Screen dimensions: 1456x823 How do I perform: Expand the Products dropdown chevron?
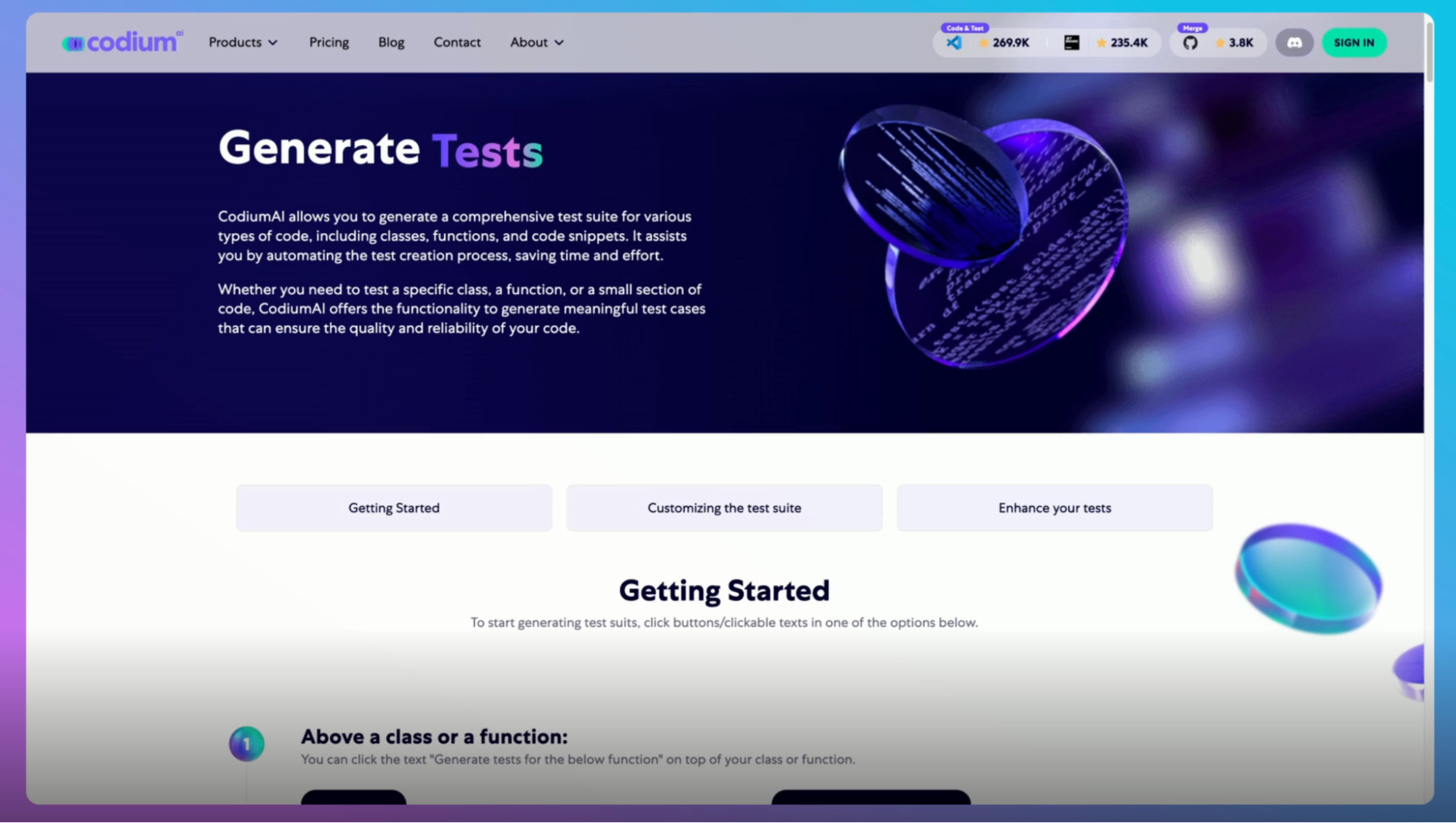[x=273, y=43]
